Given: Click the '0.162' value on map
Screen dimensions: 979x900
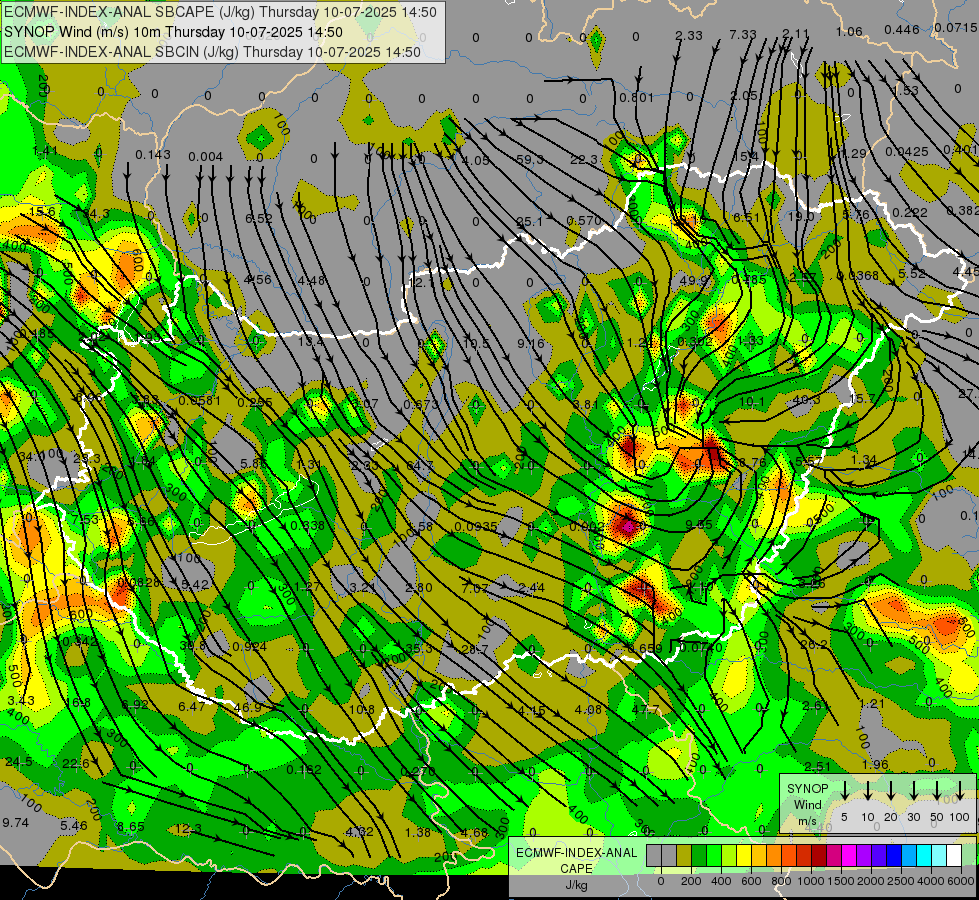Looking at the screenshot, I should pyautogui.click(x=304, y=769).
